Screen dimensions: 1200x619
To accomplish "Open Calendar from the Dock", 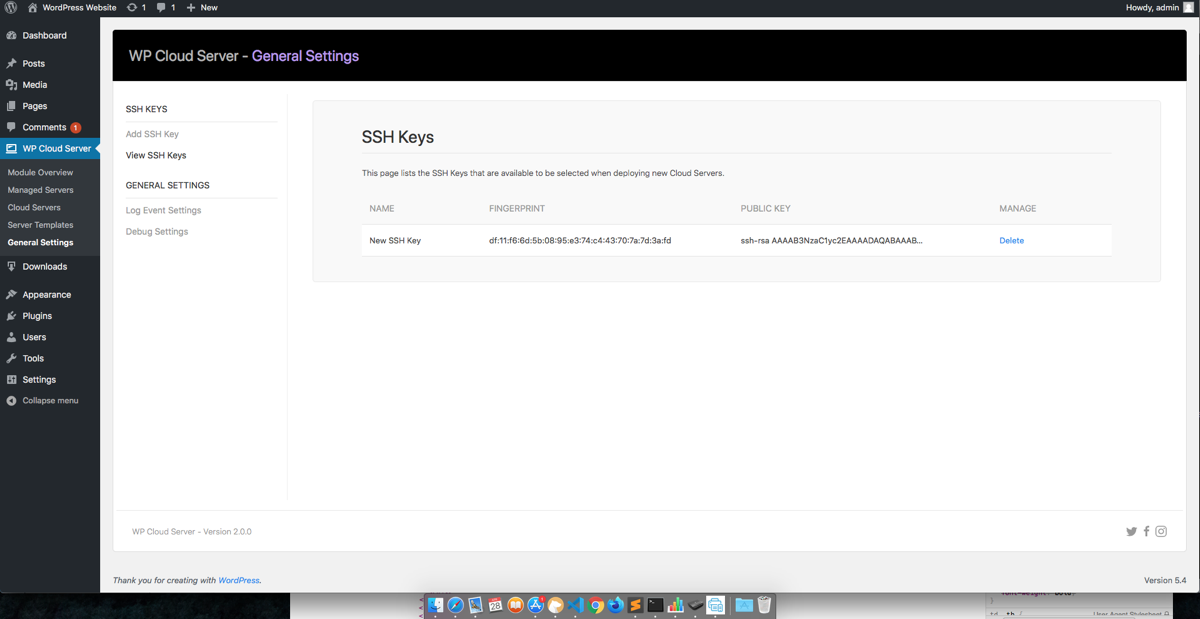I will tap(495, 605).
